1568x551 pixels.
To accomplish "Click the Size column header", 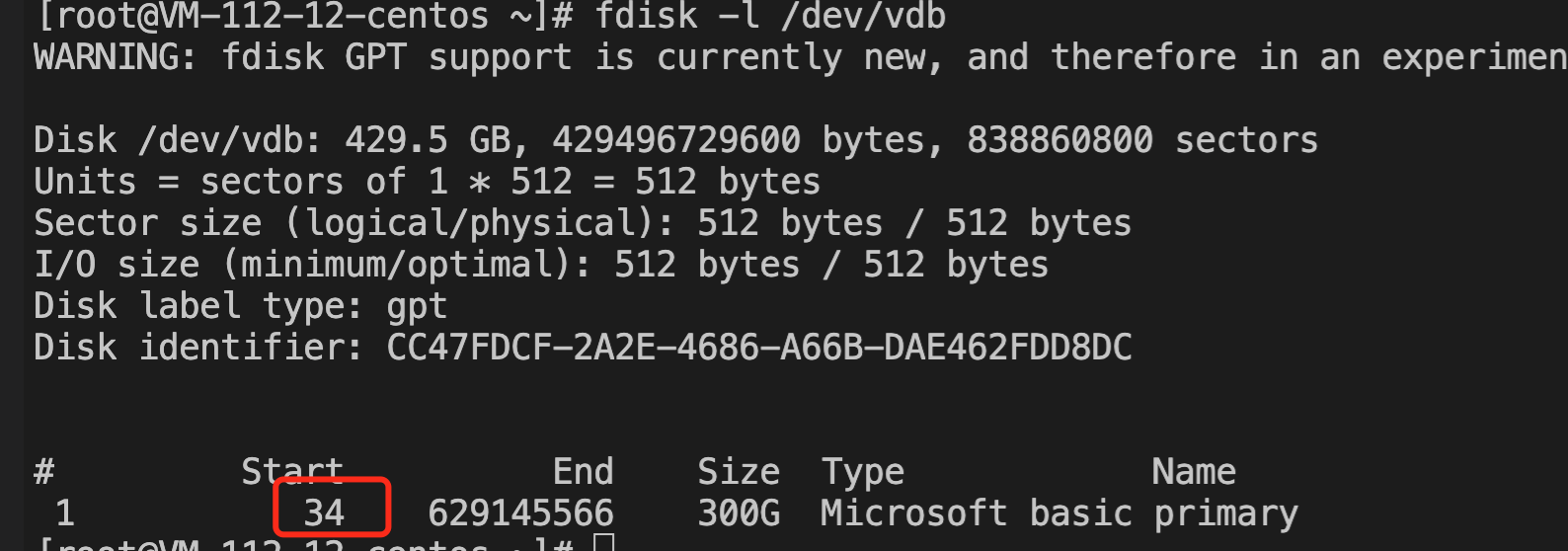I will 739,471.
